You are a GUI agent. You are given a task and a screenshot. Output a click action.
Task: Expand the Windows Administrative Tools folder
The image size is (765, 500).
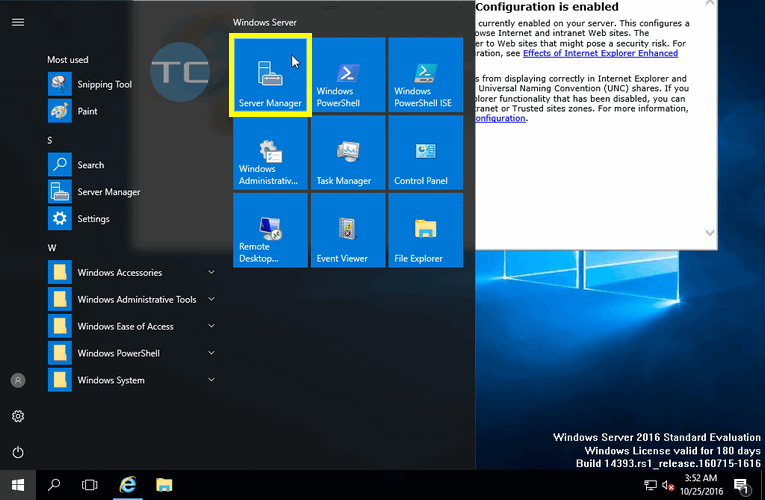(133, 299)
